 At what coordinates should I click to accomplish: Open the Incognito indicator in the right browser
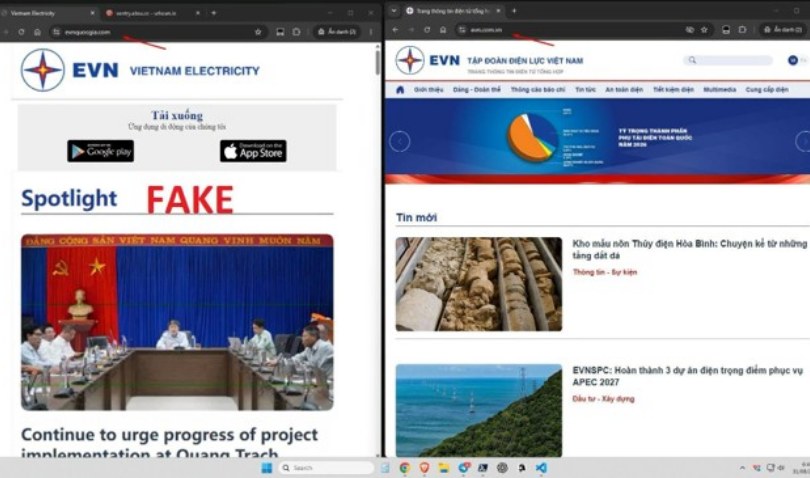[x=783, y=30]
